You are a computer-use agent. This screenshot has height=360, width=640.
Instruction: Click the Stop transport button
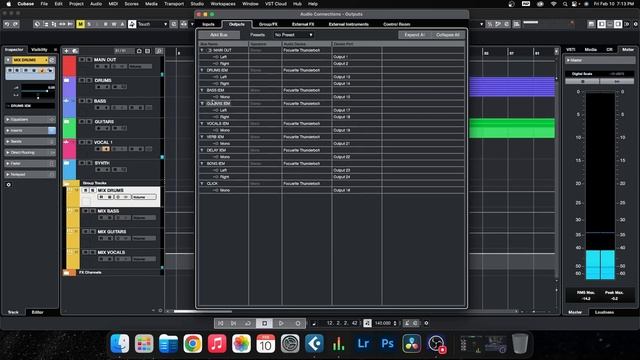264,323
